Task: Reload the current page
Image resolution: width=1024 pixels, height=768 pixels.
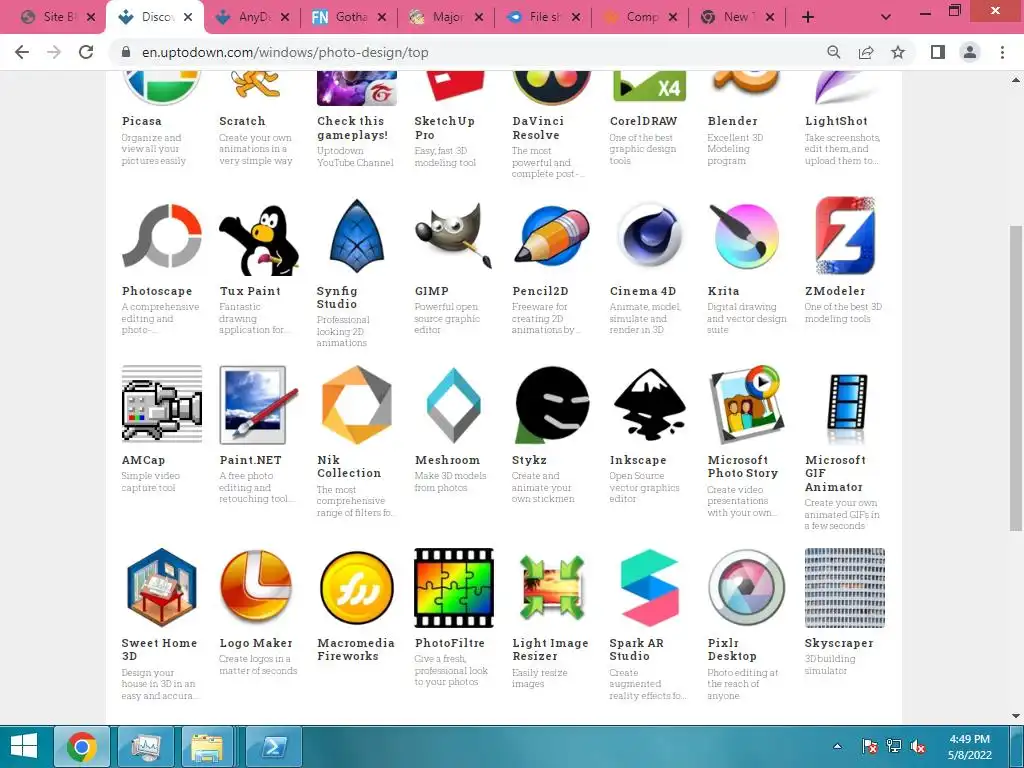Action: point(86,52)
